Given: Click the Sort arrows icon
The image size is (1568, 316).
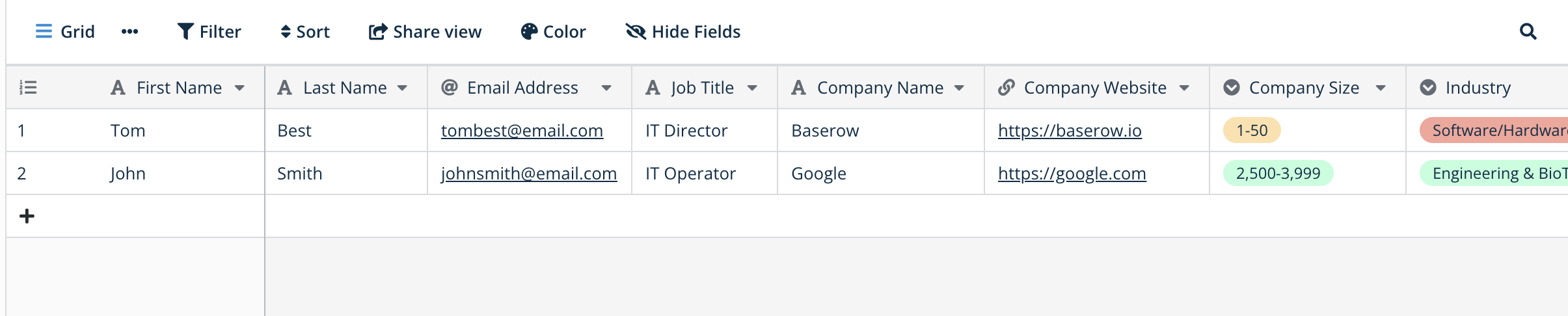Looking at the screenshot, I should tap(285, 31).
